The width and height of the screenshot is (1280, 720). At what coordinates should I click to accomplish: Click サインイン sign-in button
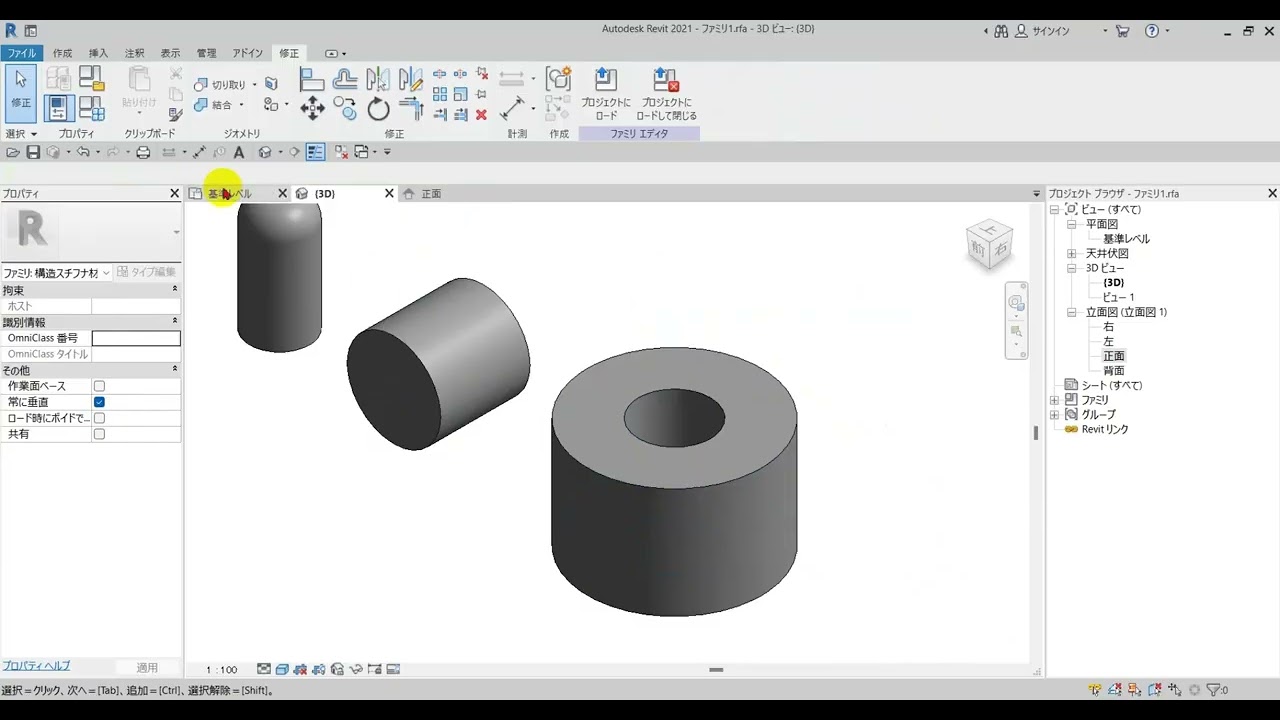[1042, 31]
